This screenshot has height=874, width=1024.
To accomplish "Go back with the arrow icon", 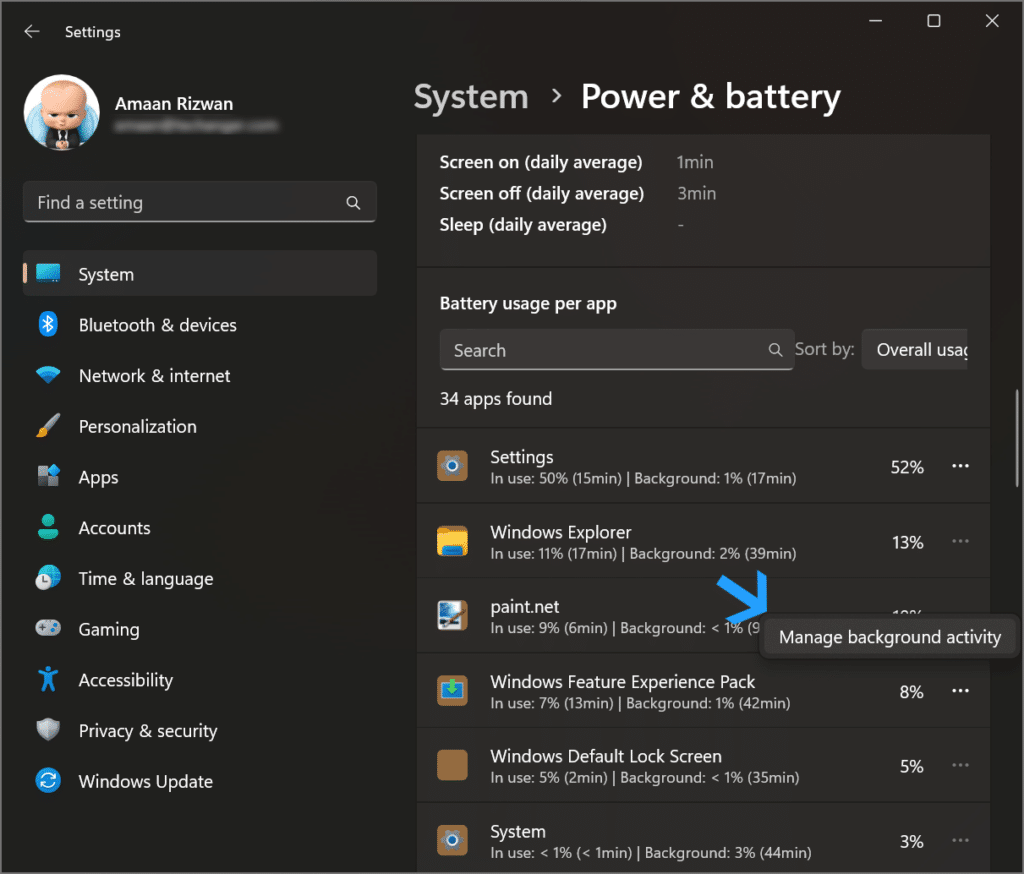I will pyautogui.click(x=31, y=31).
